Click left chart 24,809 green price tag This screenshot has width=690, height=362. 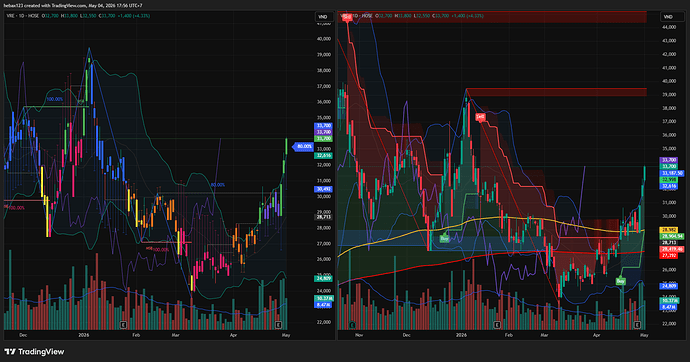point(323,278)
